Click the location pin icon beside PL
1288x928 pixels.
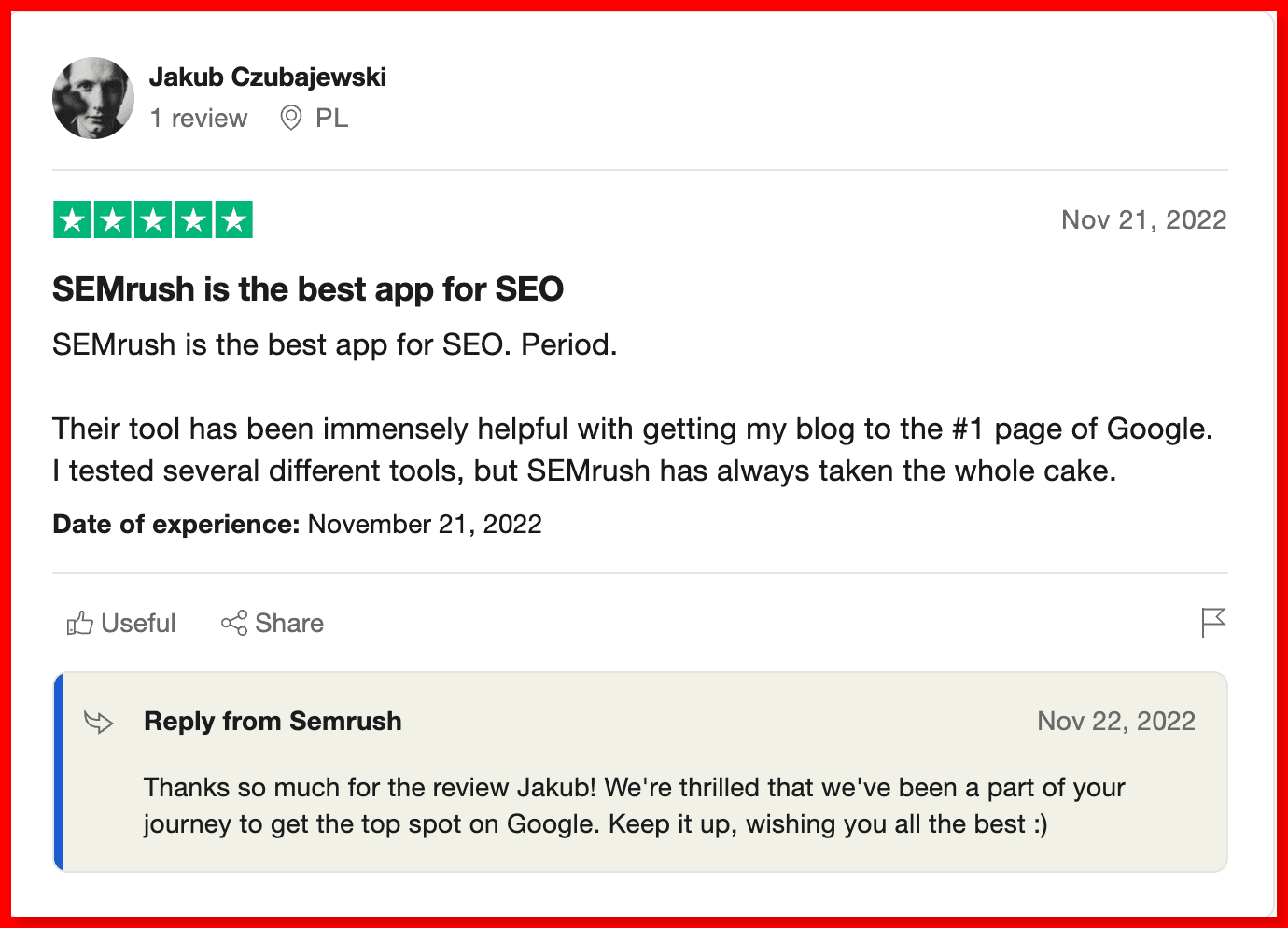point(291,118)
